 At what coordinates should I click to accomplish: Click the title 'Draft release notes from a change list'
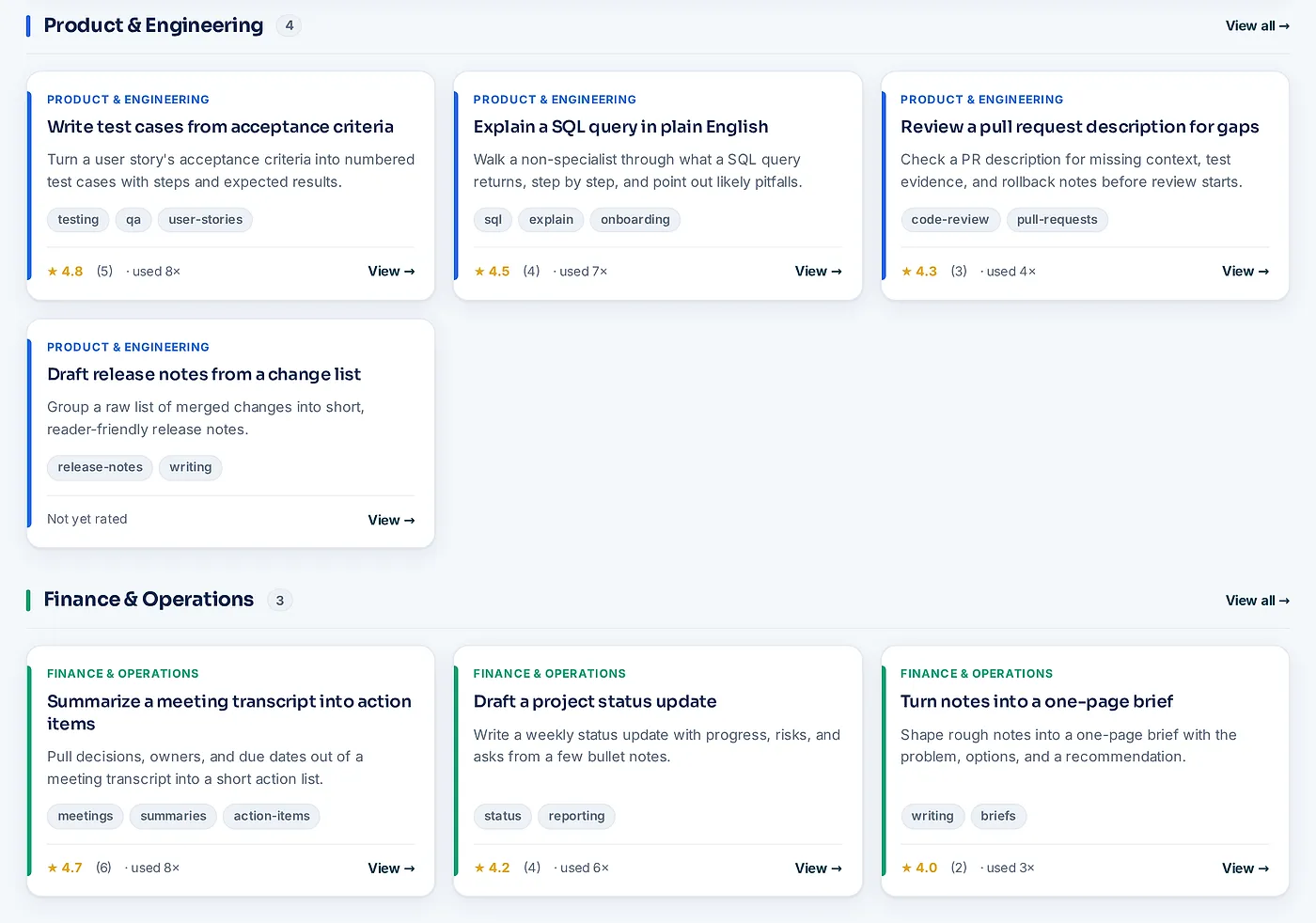click(x=204, y=374)
